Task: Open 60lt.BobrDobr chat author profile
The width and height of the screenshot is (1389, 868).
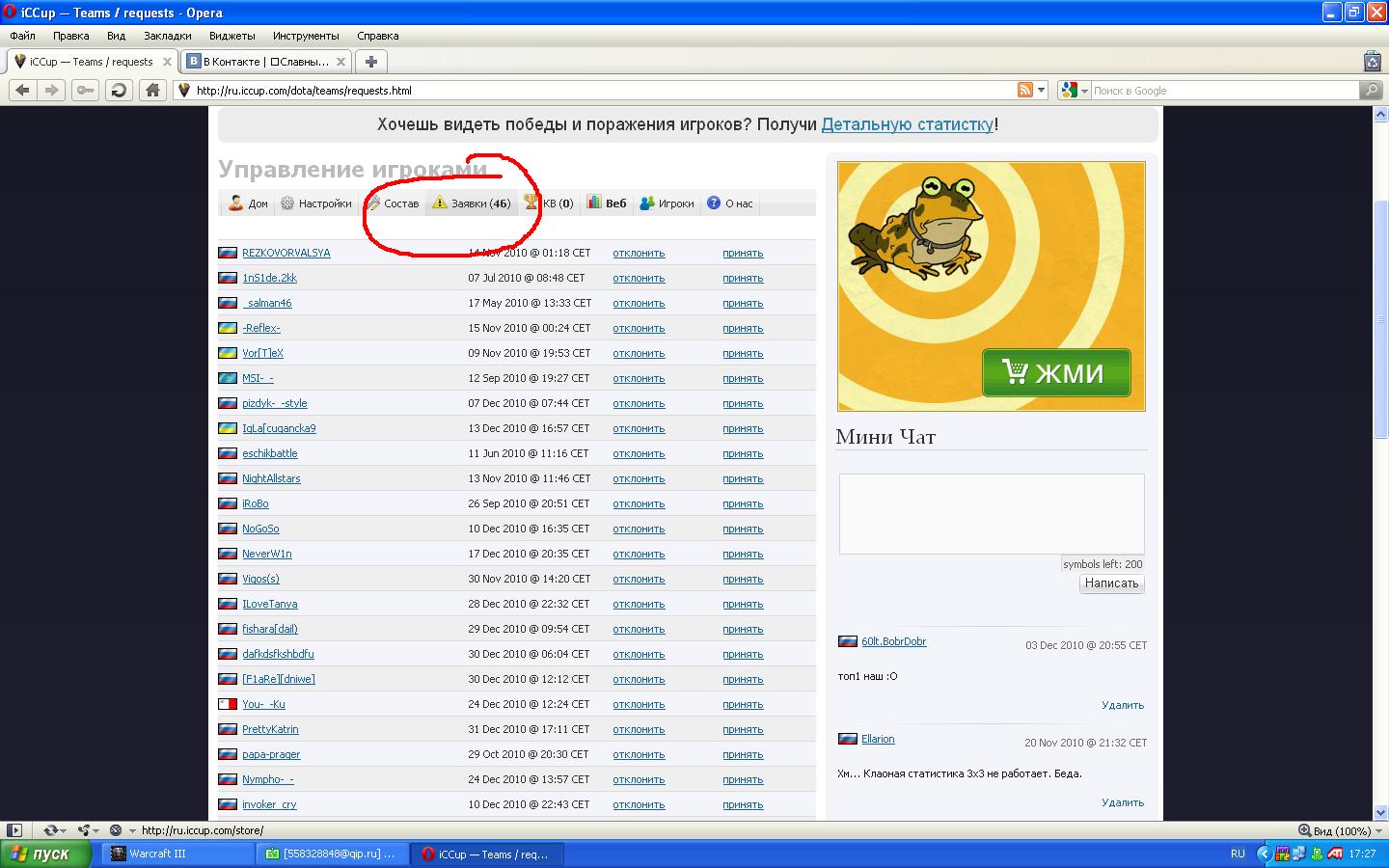Action: pos(894,641)
